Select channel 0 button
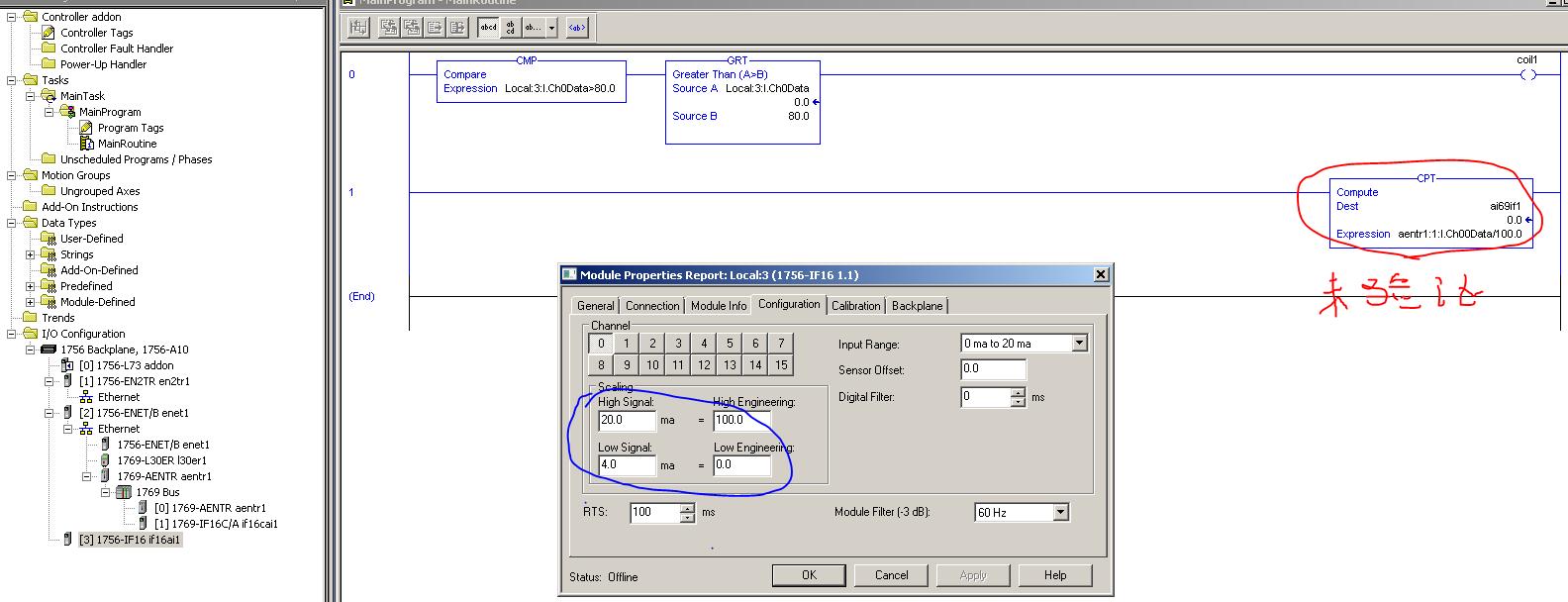1568x602 pixels. coord(601,344)
